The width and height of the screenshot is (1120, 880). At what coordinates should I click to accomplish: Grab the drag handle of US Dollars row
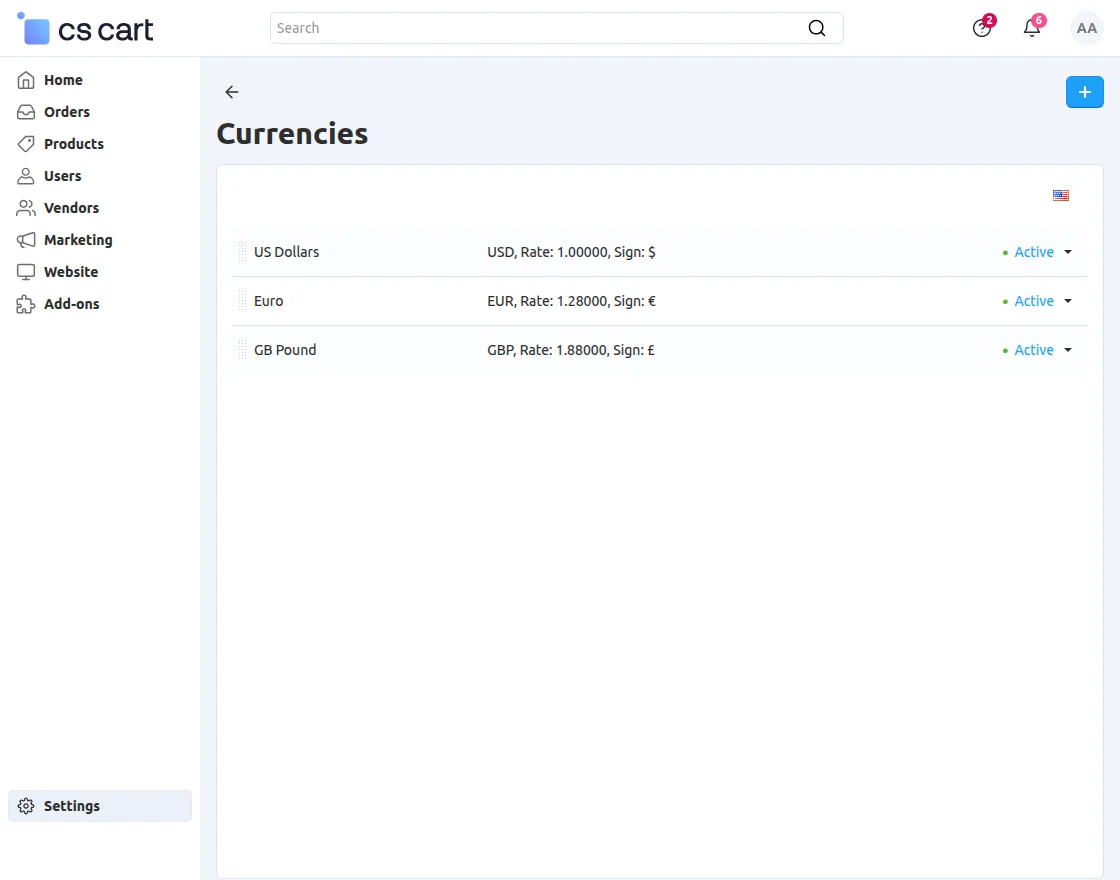tap(243, 252)
